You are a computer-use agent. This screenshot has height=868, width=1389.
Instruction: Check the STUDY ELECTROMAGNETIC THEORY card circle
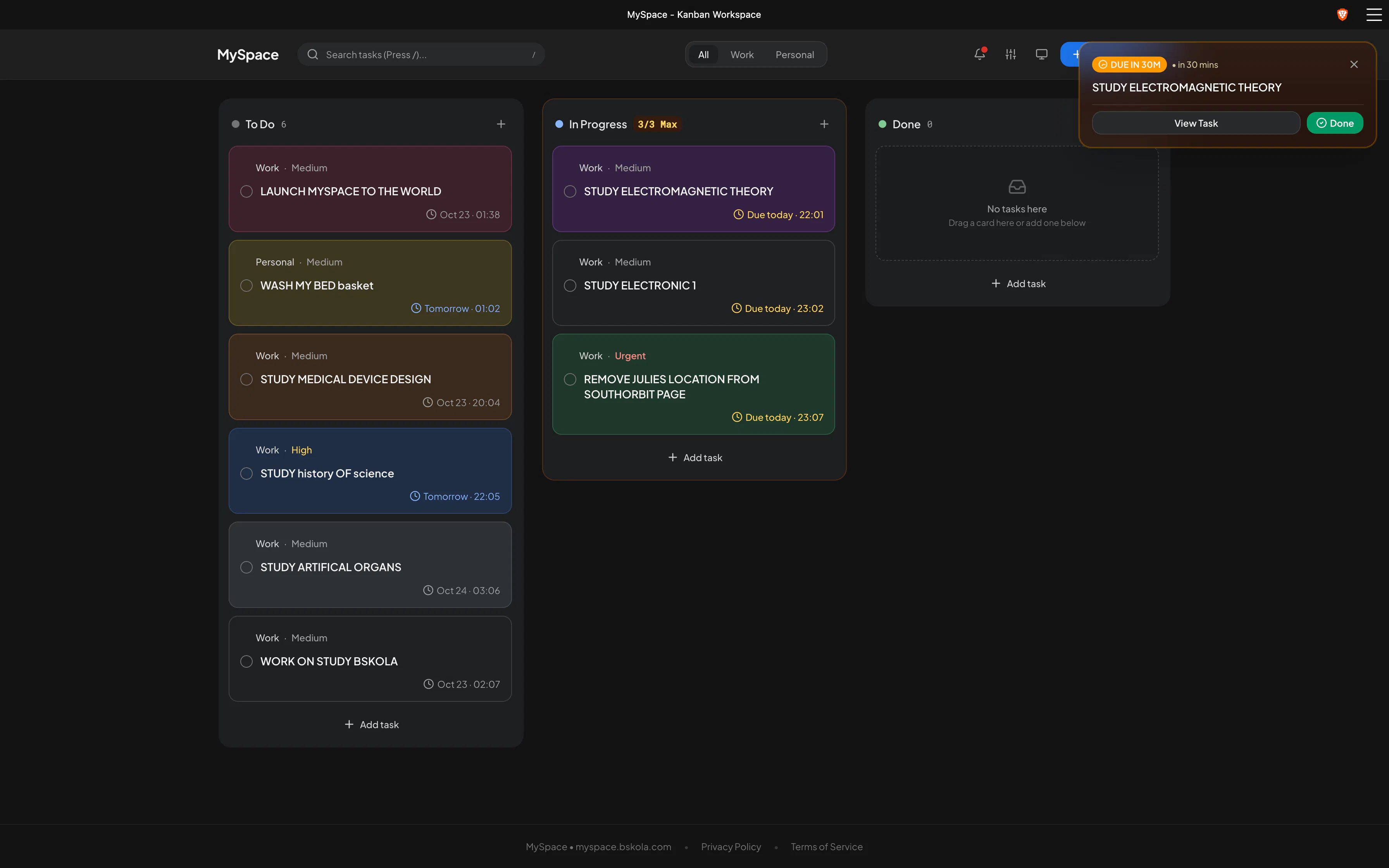pos(570,191)
